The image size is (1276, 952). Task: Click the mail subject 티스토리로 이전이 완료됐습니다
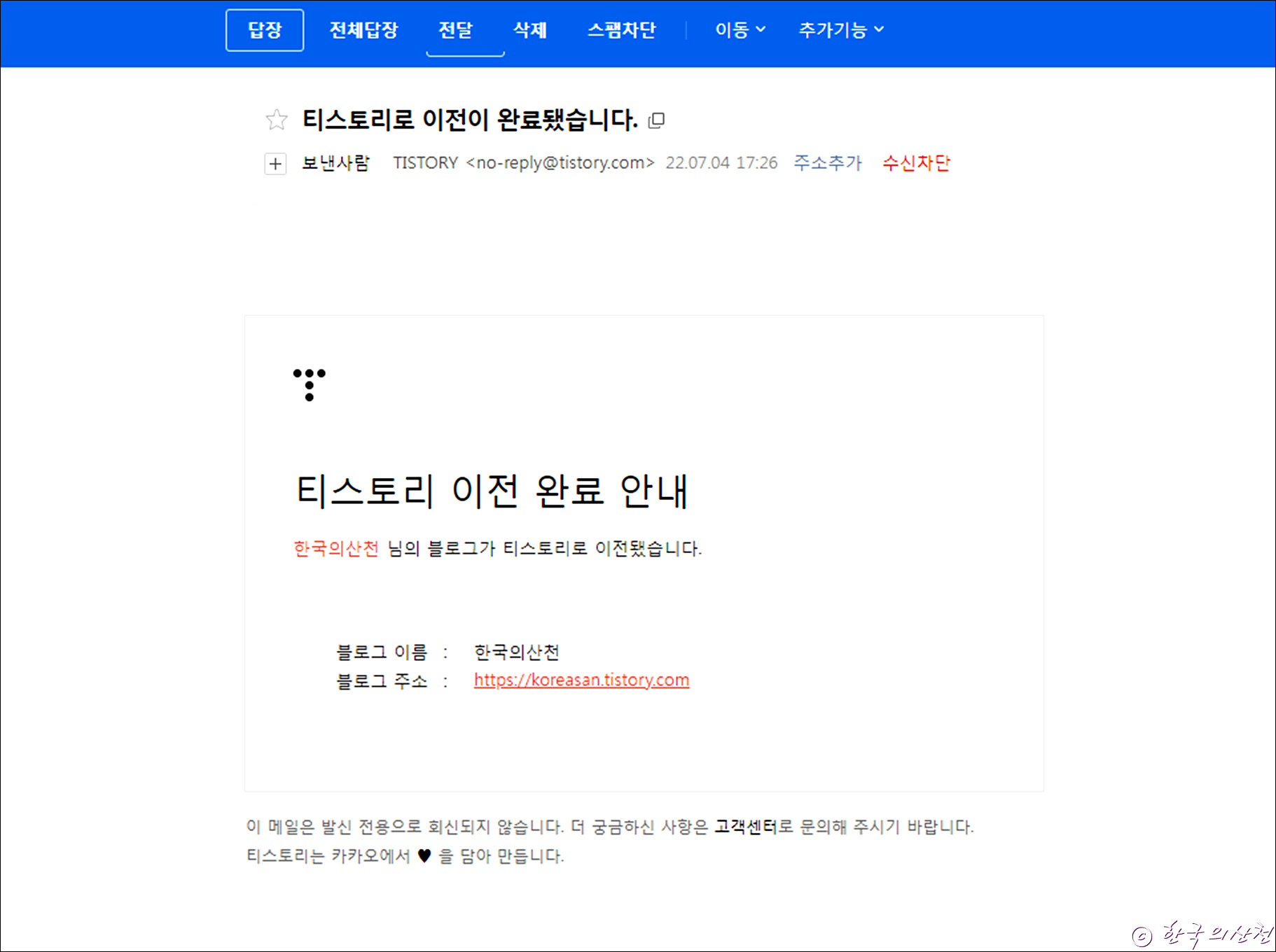pos(470,120)
